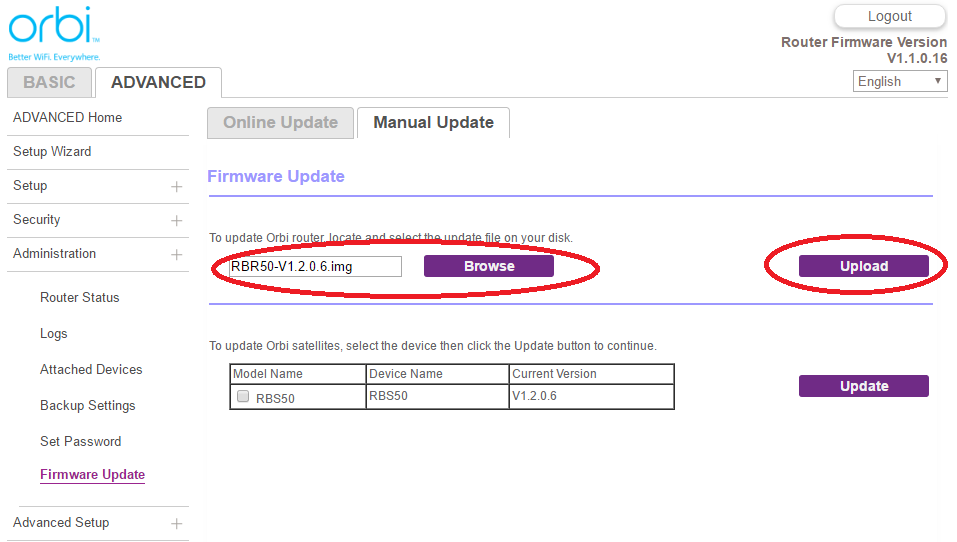Click the V1.2.0.6 version cell
The width and height of the screenshot is (957, 542).
coord(591,396)
